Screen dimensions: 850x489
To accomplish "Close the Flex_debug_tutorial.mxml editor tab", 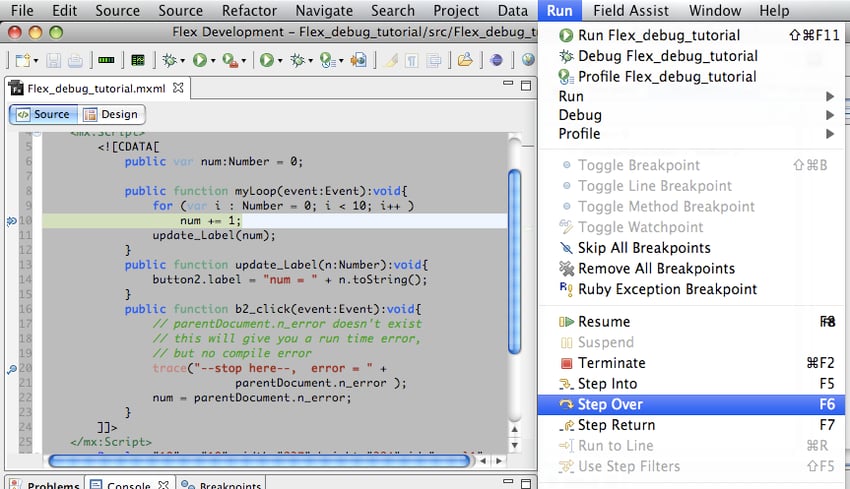I will (179, 88).
